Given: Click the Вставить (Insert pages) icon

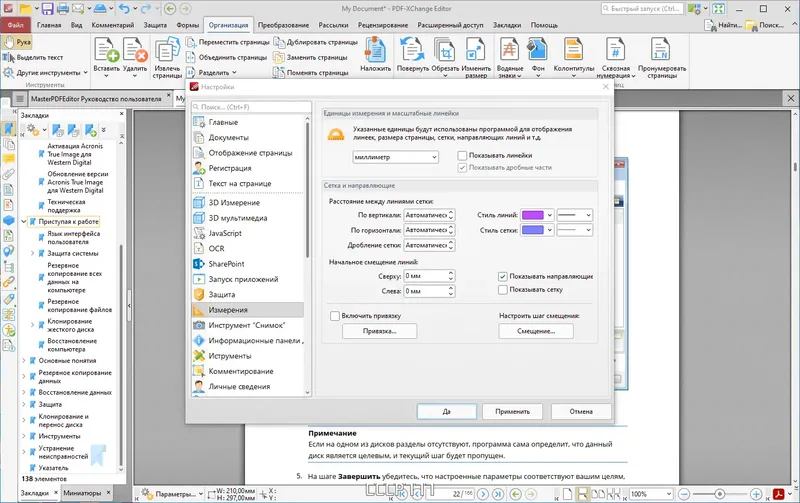Looking at the screenshot, I should tap(107, 51).
